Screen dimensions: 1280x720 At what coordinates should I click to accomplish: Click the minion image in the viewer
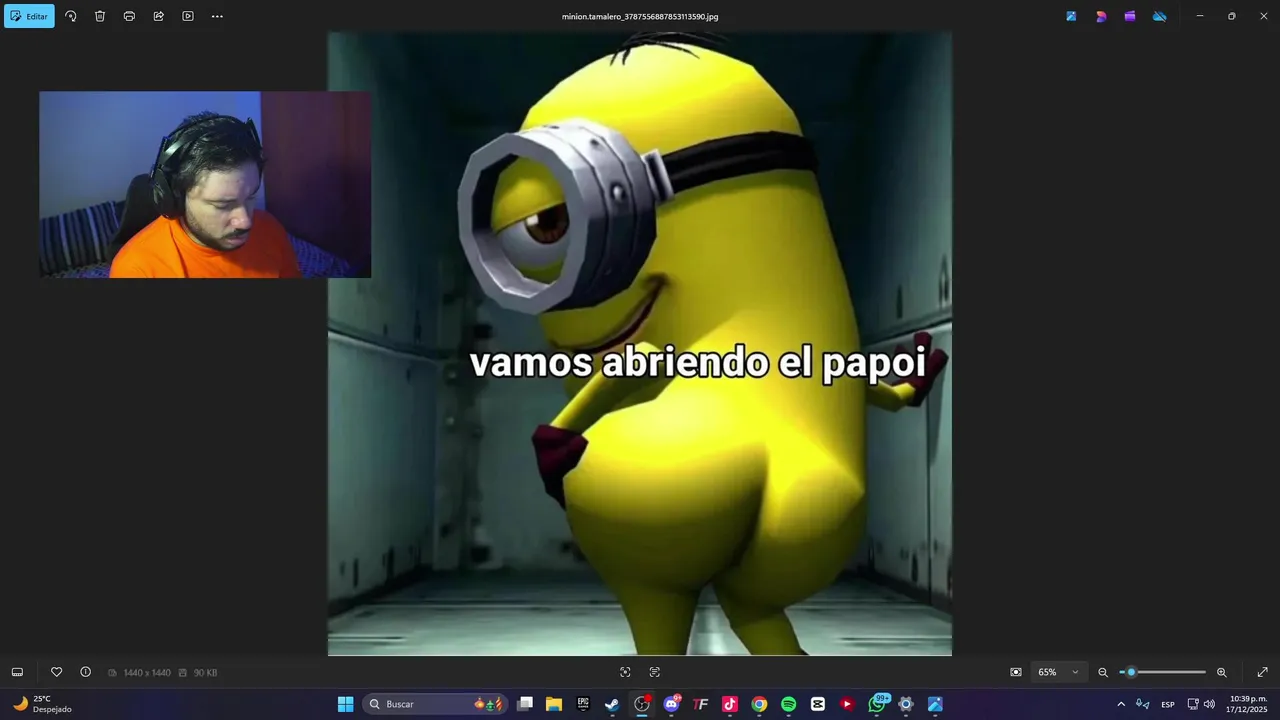[640, 343]
